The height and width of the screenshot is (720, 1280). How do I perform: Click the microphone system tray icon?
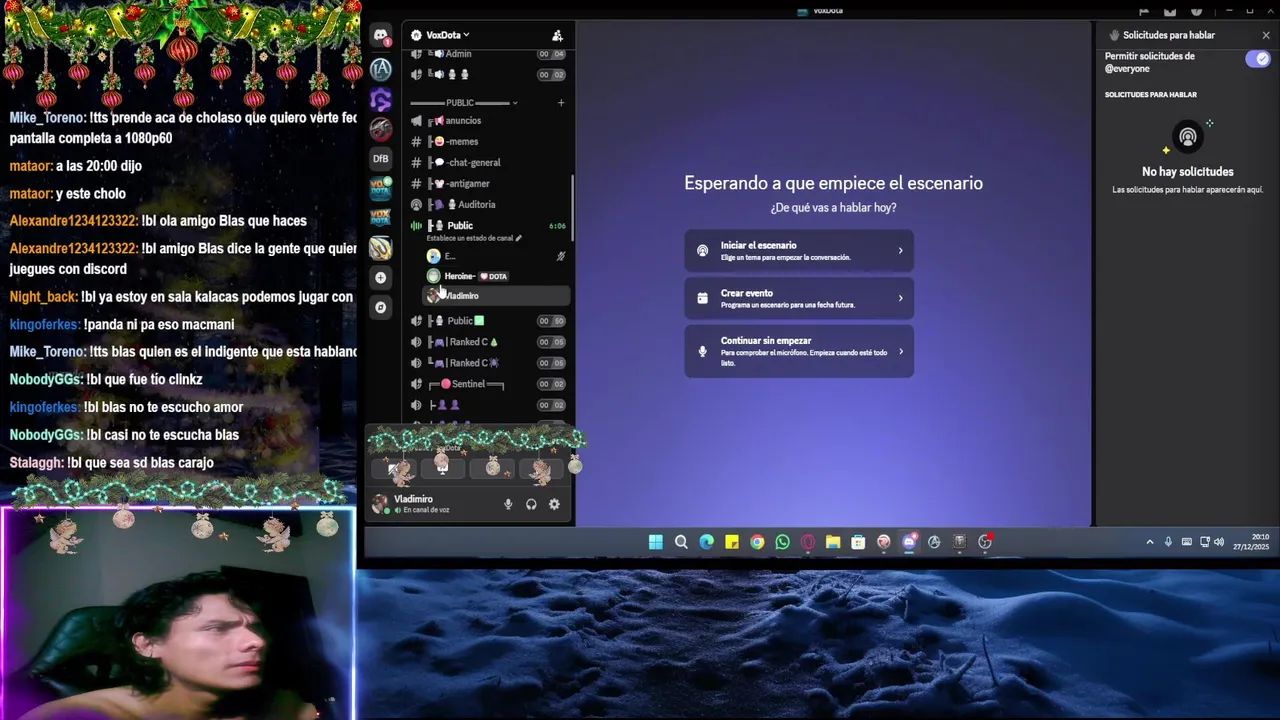[x=1168, y=542]
